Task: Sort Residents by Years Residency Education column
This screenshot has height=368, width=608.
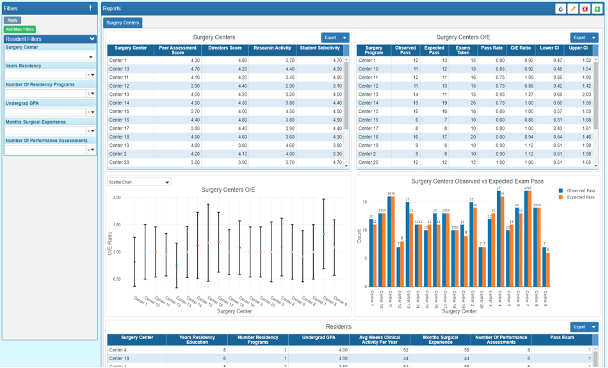Action: 197,340
